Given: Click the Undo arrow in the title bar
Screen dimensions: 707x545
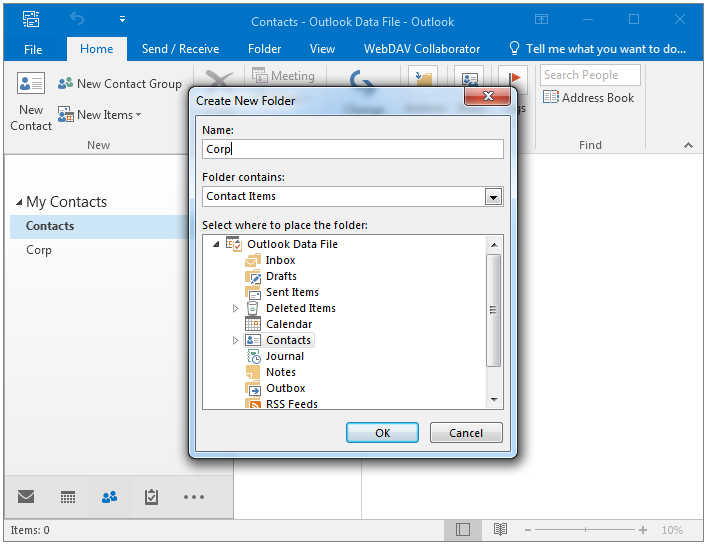Looking at the screenshot, I should (x=77, y=19).
